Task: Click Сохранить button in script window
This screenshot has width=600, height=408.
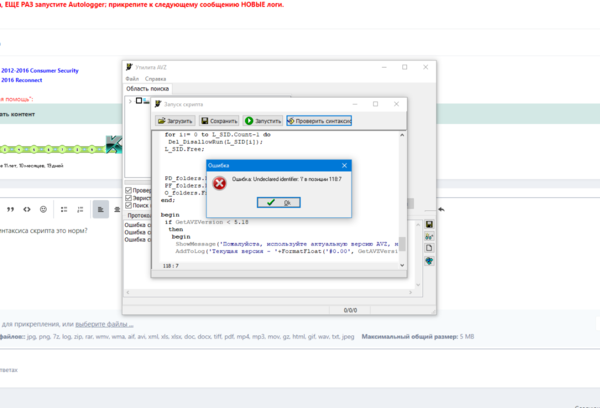Action: click(x=219, y=121)
